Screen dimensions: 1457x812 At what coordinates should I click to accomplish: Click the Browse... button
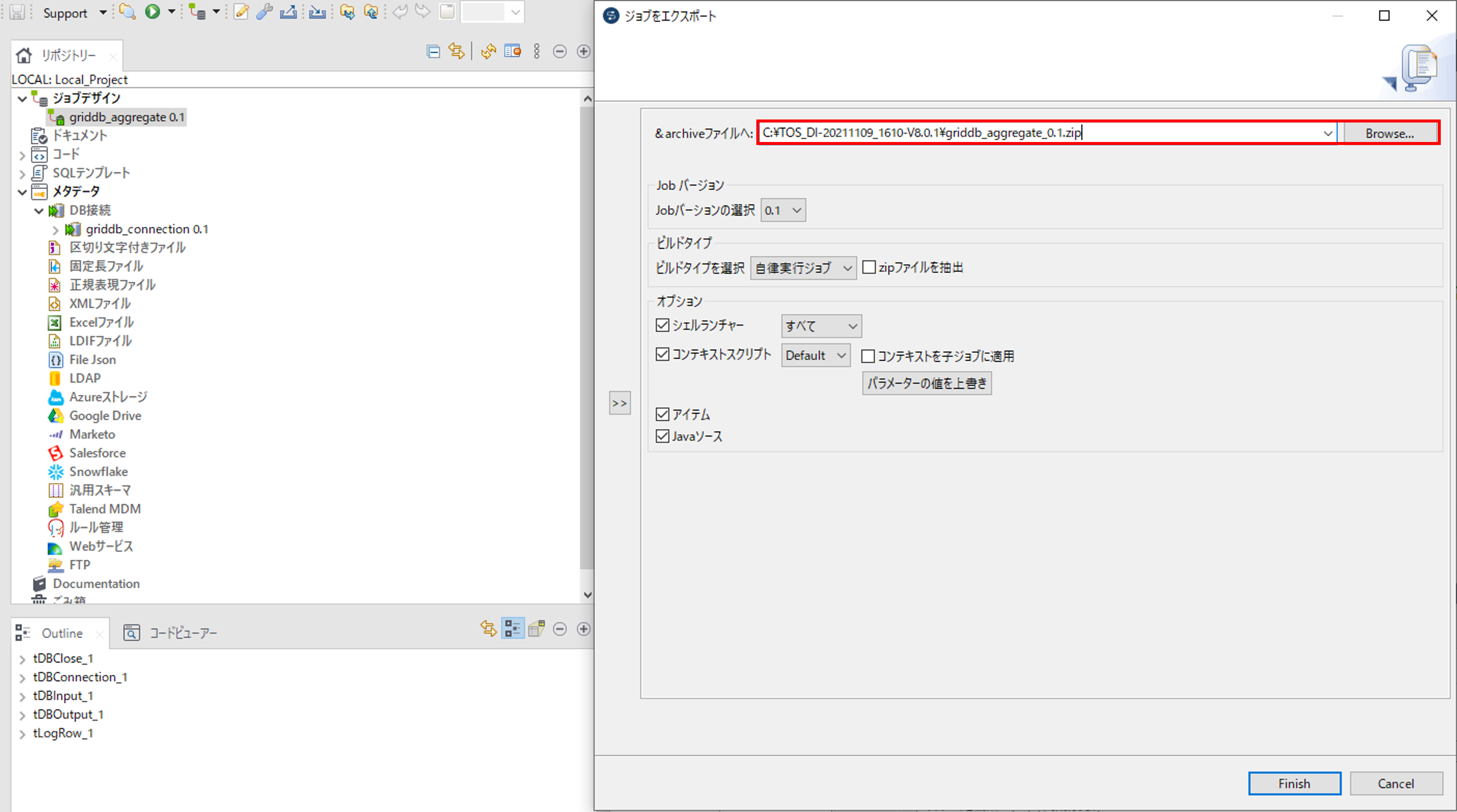click(1389, 133)
